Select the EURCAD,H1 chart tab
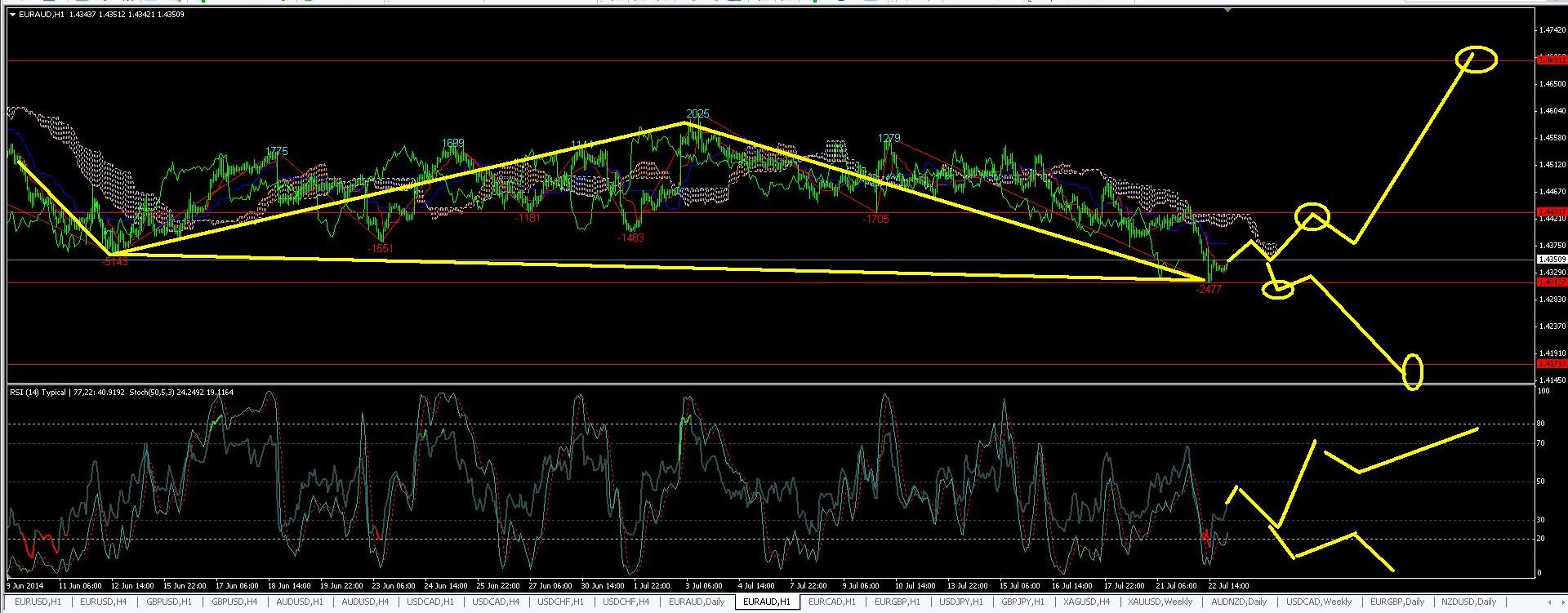1568x613 pixels. (833, 602)
